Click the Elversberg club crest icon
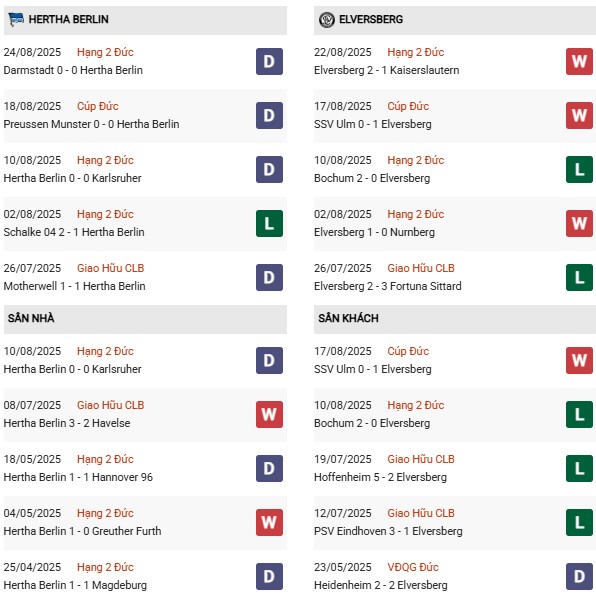This screenshot has height=602, width=596. click(x=327, y=20)
